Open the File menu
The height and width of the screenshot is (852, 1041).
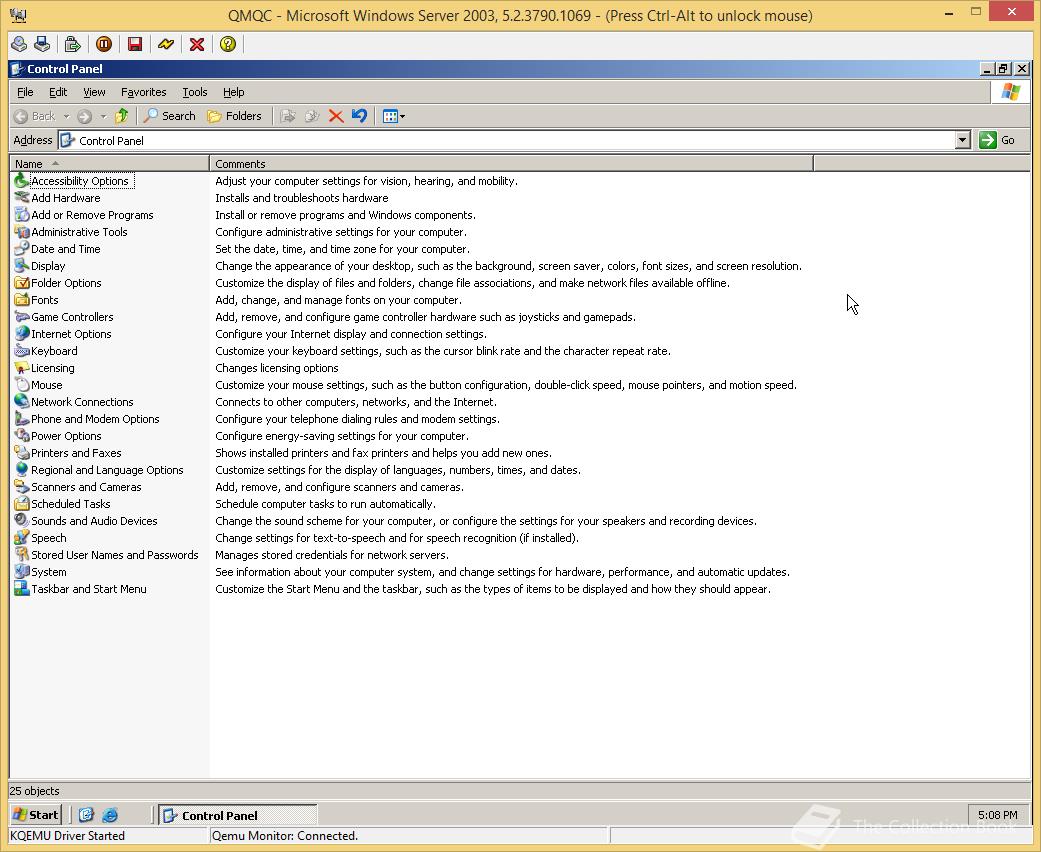(x=25, y=92)
